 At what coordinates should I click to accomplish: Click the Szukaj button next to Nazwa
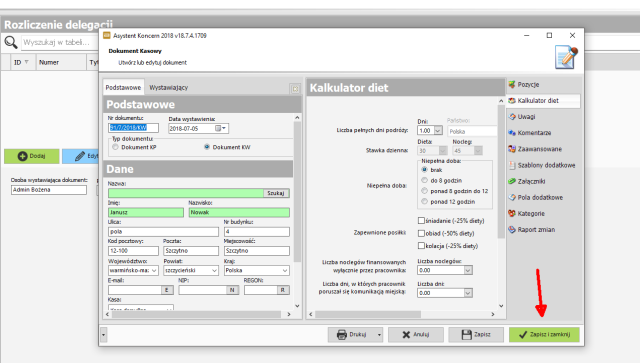pos(276,193)
